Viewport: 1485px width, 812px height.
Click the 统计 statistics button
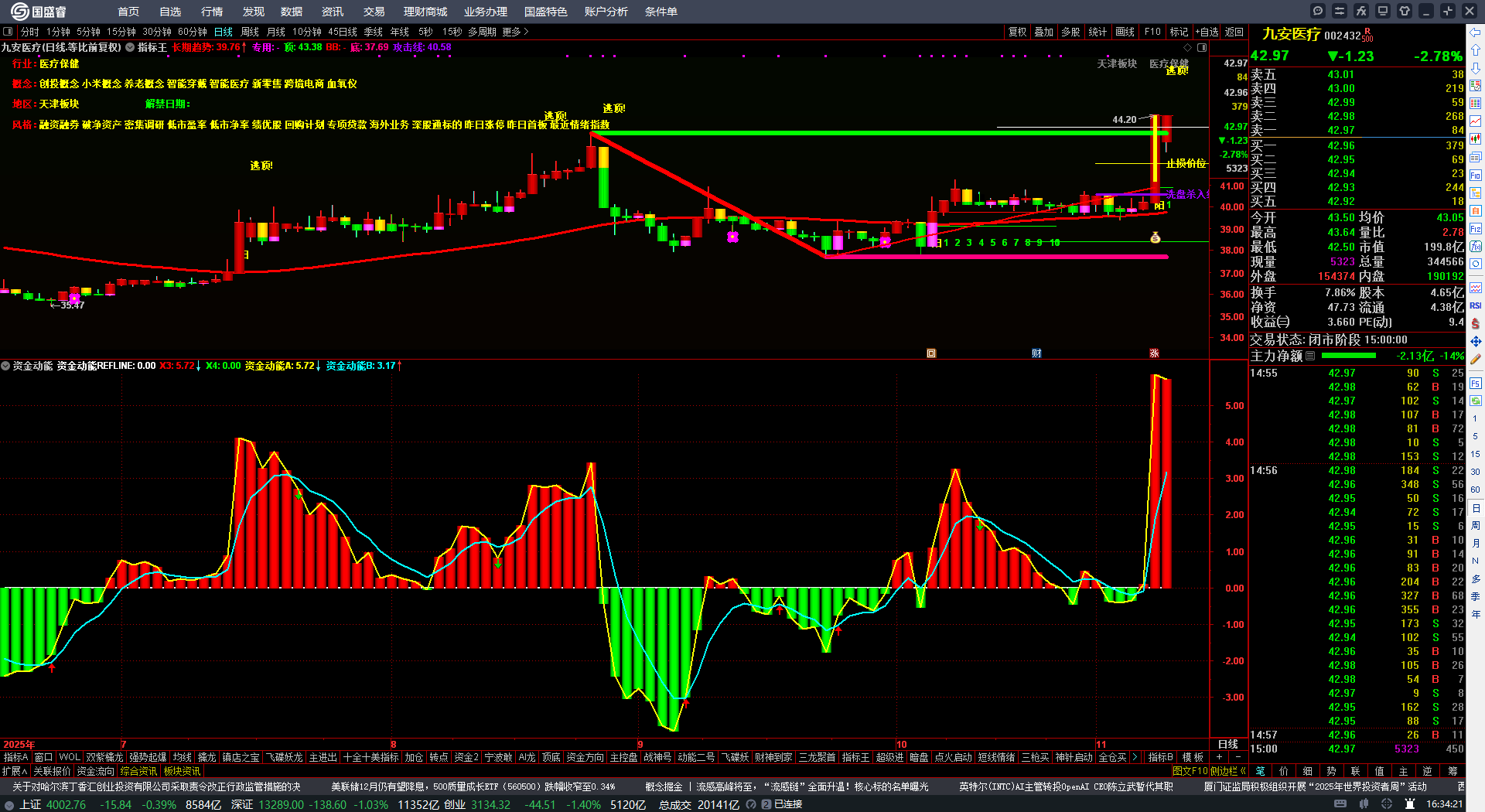1098,32
